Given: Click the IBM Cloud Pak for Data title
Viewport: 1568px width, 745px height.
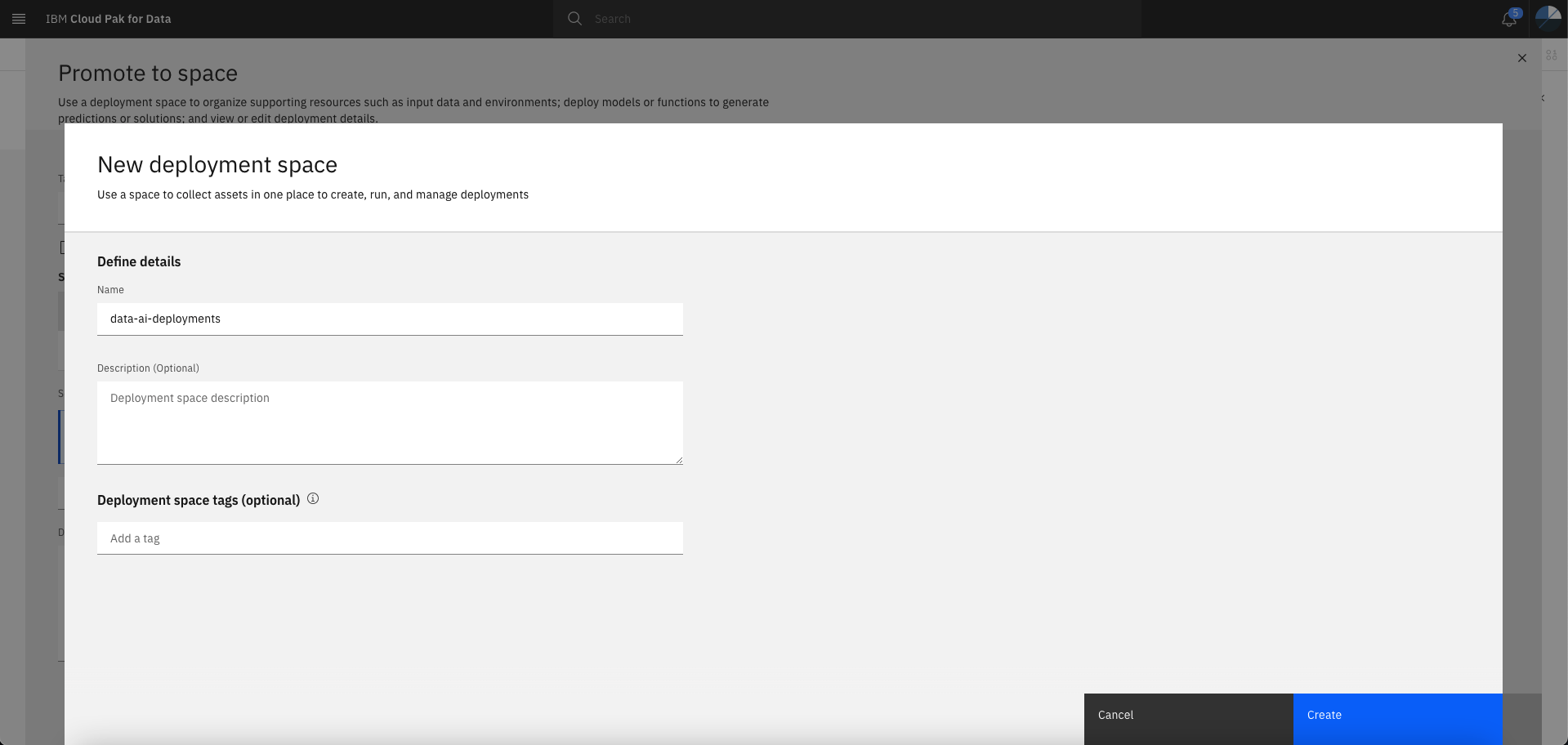Looking at the screenshot, I should coord(109,19).
